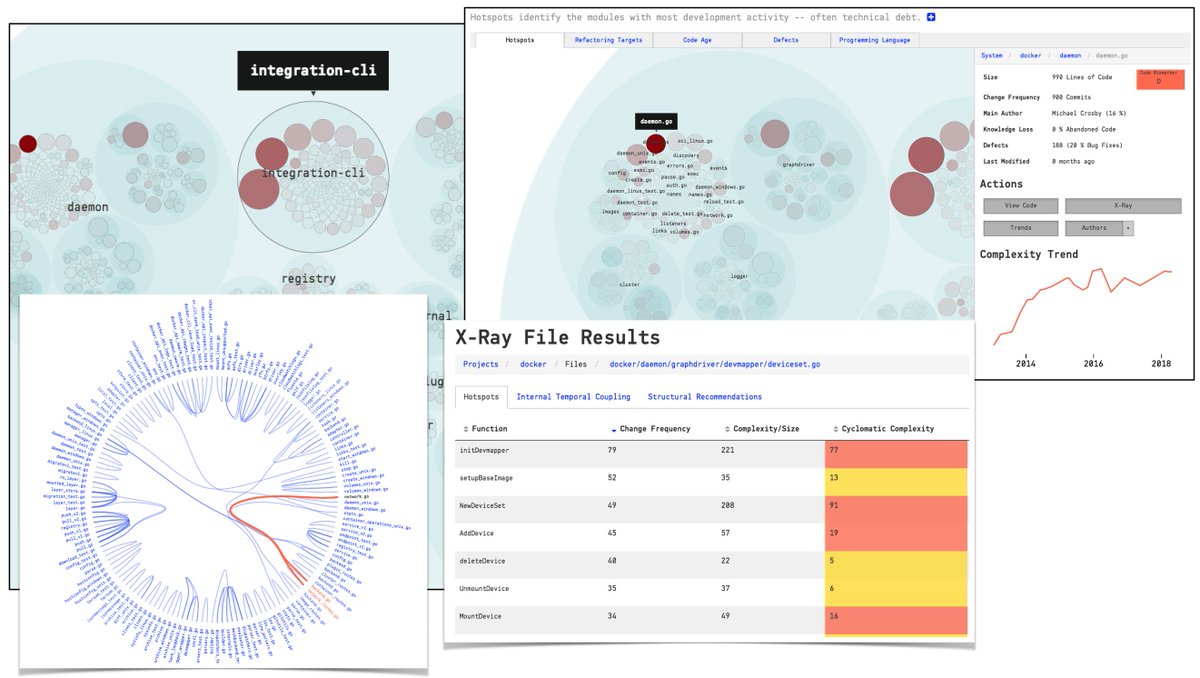Open deviceset.go file path link
This screenshot has width=1200, height=678.
(714, 365)
